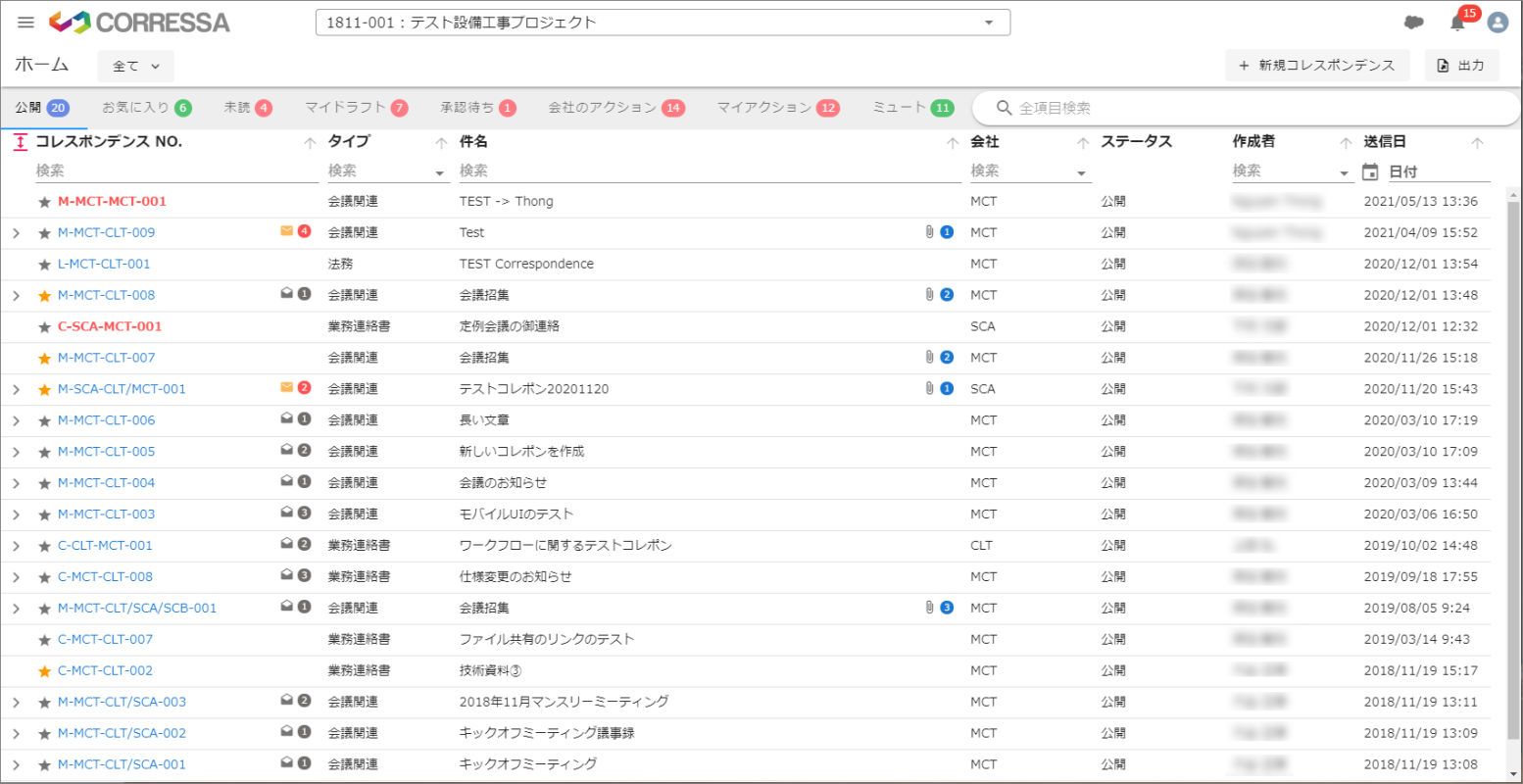The height and width of the screenshot is (784, 1523).
Task: Open the 全て filter dropdown
Action: pyautogui.click(x=135, y=64)
